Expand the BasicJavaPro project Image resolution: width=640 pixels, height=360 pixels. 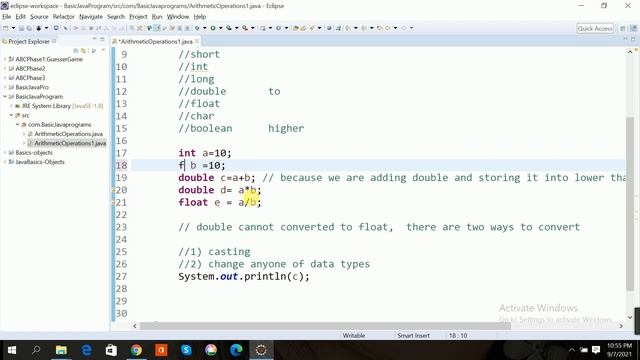(x=5, y=87)
